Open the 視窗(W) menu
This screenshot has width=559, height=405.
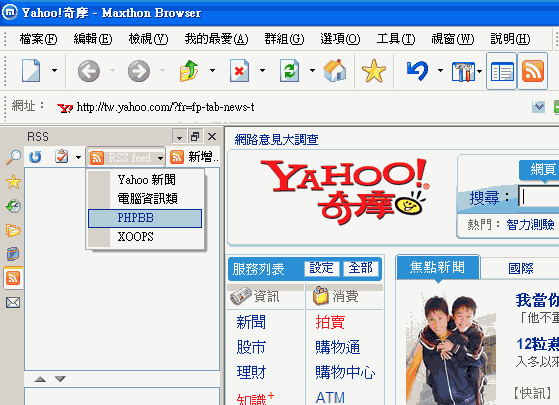[453, 39]
